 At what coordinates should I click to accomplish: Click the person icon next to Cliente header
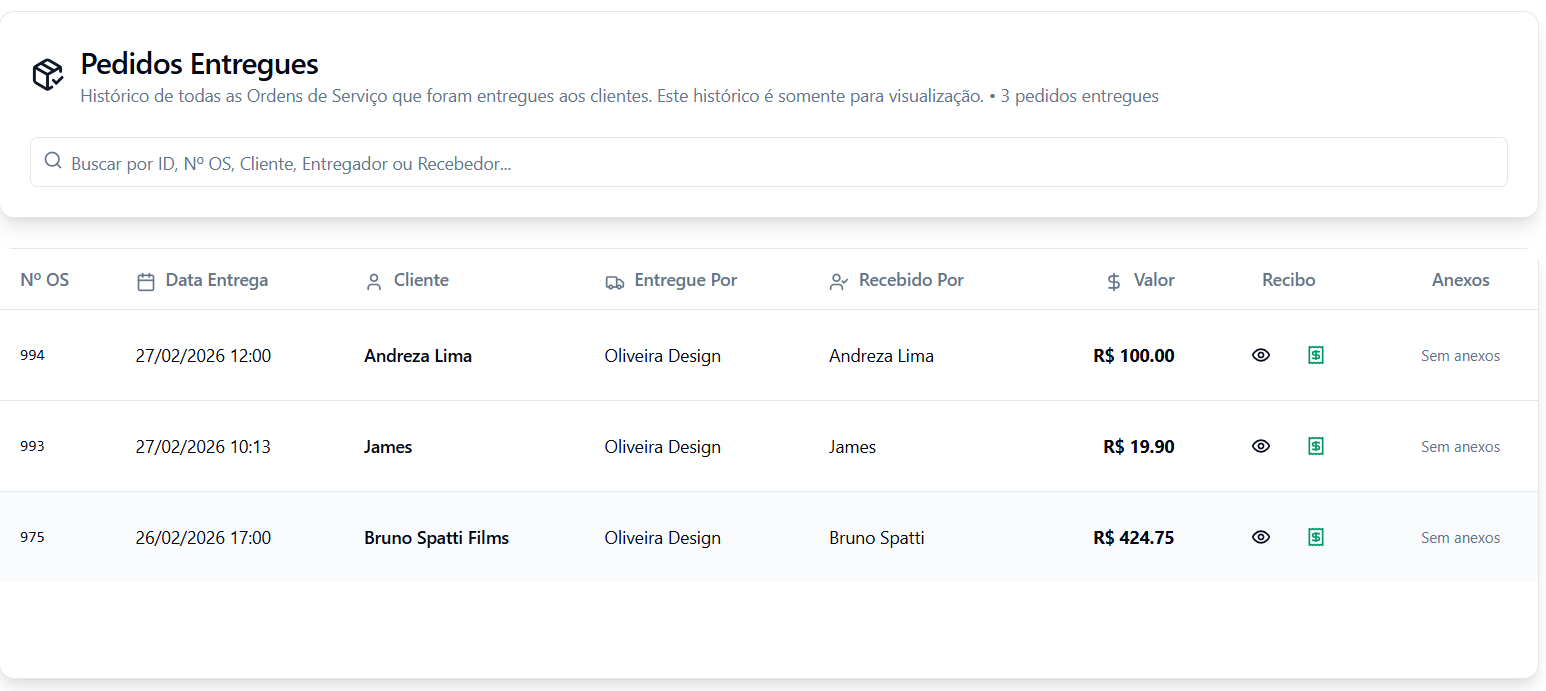(374, 280)
